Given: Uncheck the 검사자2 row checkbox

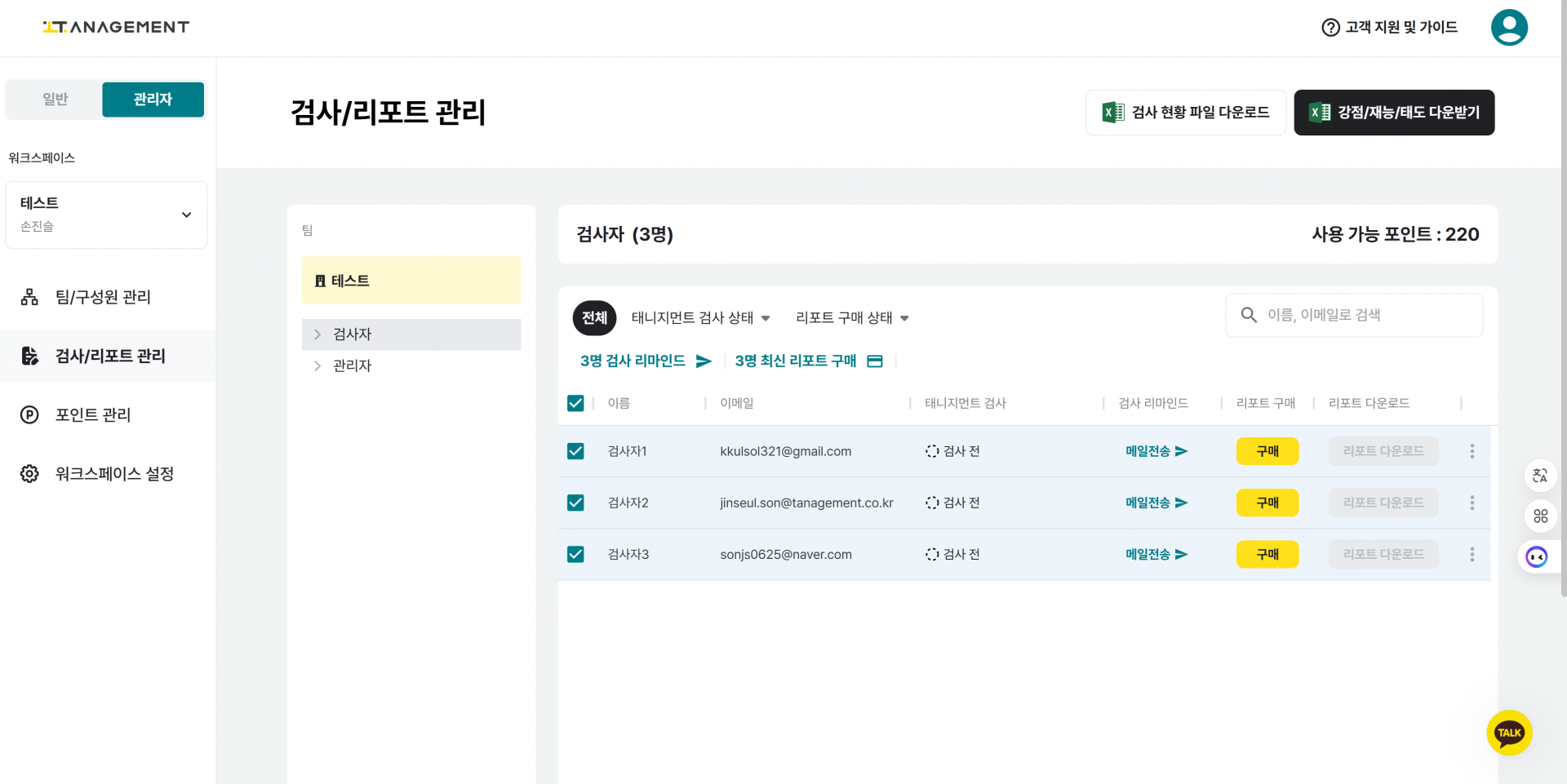Looking at the screenshot, I should tap(575, 503).
